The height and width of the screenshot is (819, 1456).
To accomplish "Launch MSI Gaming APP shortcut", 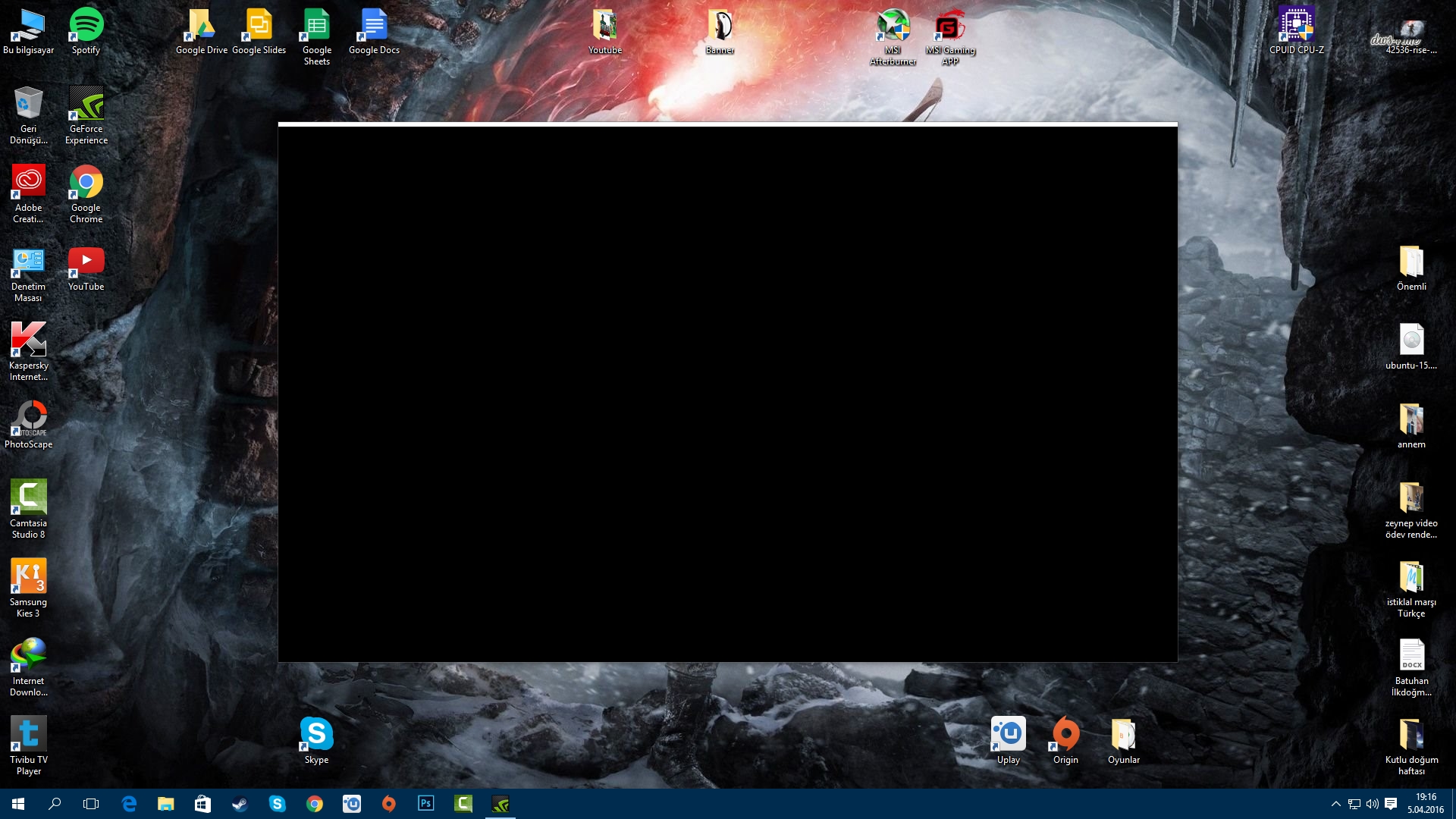I will coord(951,36).
